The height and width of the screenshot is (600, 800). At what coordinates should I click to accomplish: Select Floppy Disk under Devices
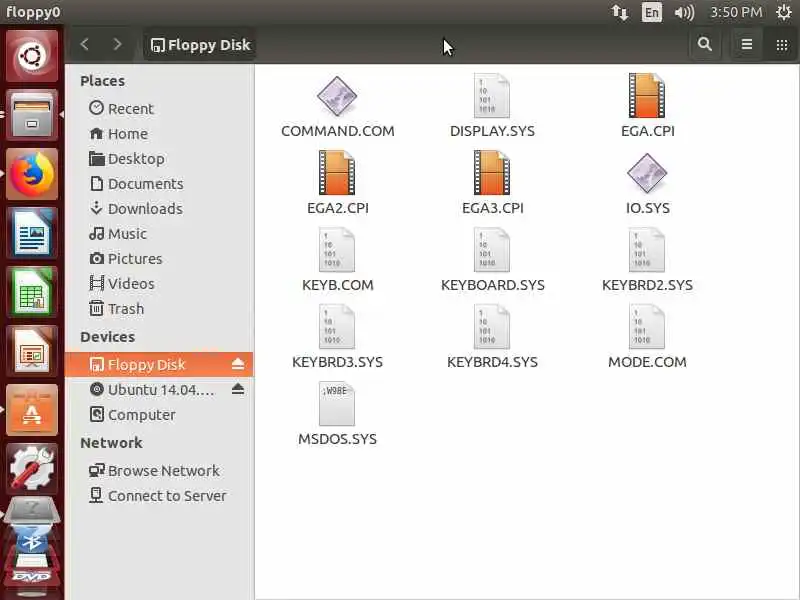click(x=159, y=364)
